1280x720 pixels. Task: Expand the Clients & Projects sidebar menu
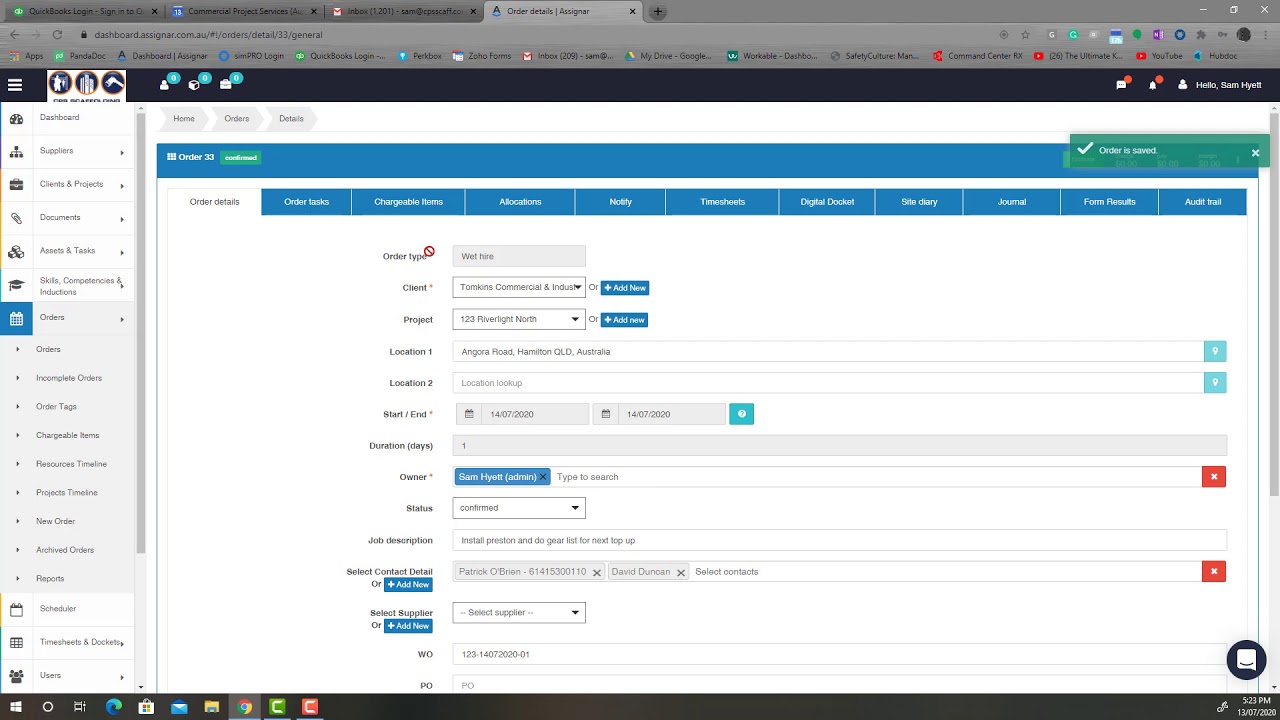[x=122, y=185]
